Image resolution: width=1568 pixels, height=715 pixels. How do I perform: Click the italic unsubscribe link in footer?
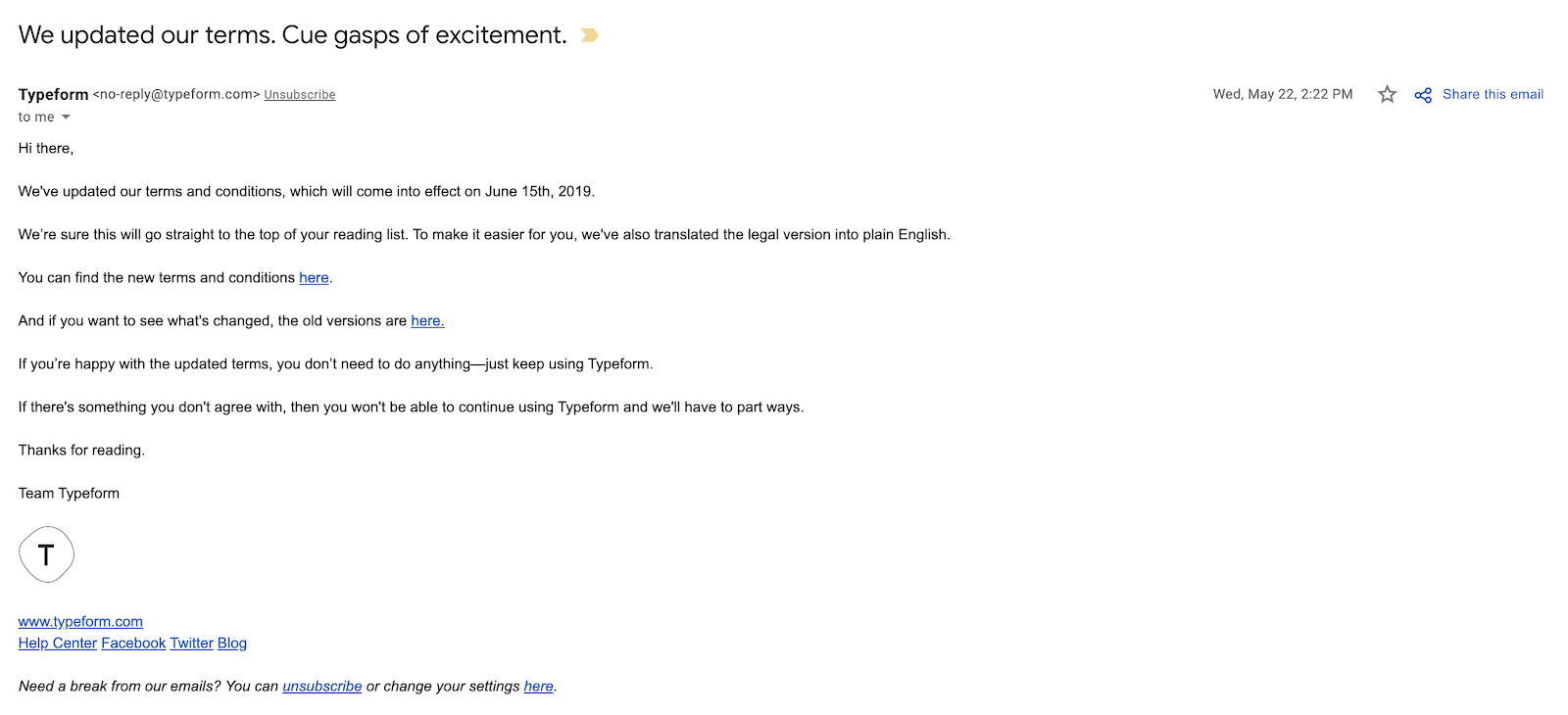point(322,687)
